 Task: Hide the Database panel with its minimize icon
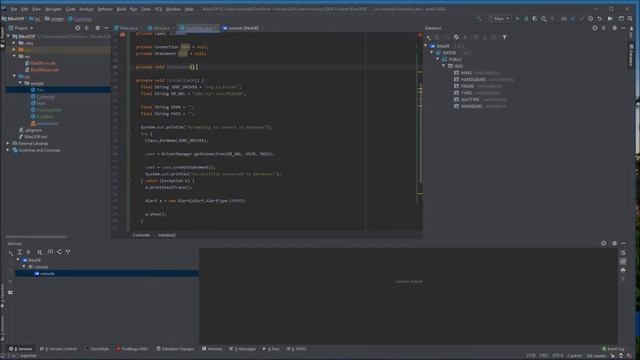623,28
